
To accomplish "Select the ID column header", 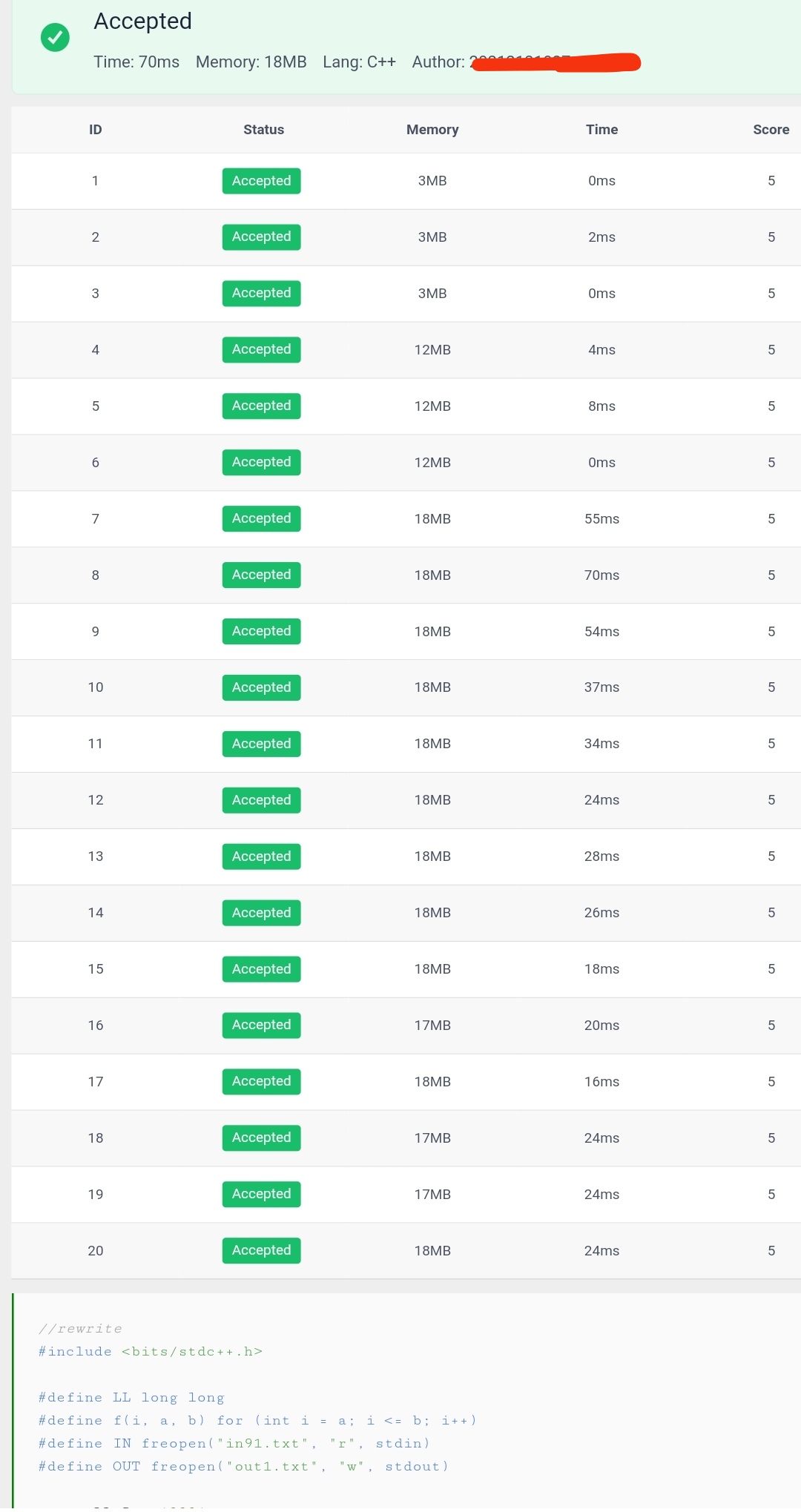I will (x=95, y=130).
